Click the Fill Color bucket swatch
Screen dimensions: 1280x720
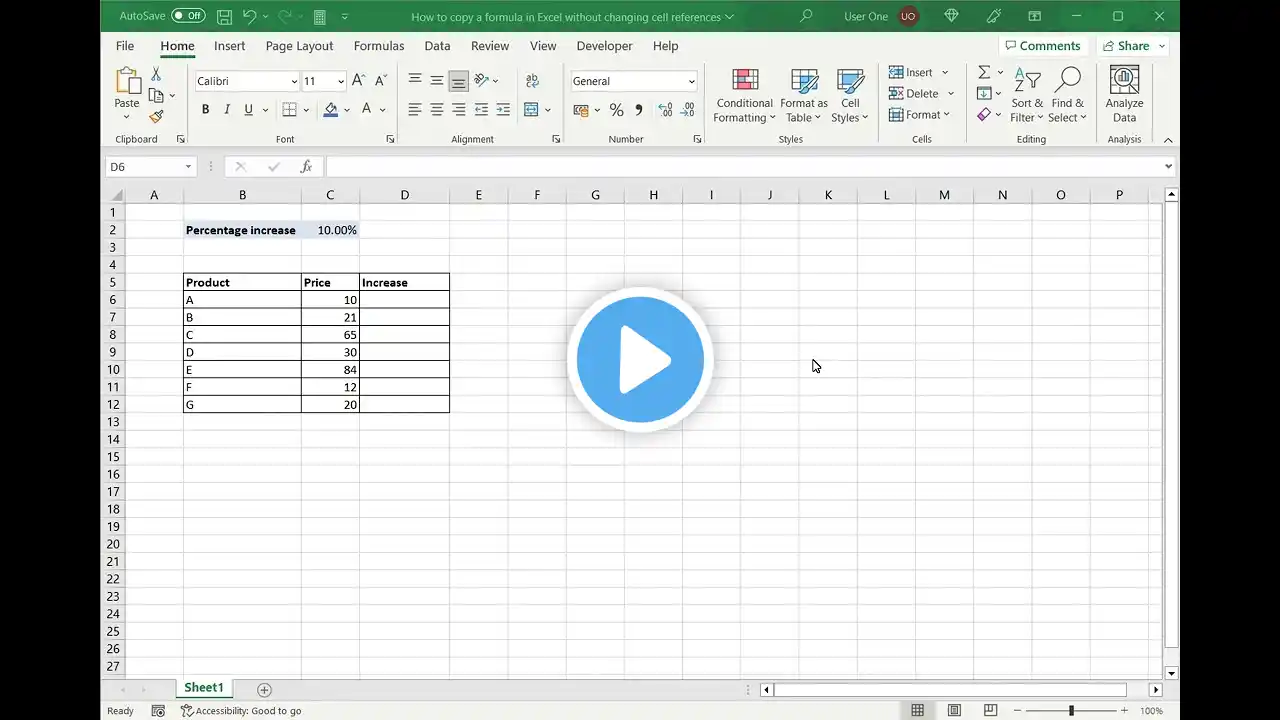pos(331,110)
